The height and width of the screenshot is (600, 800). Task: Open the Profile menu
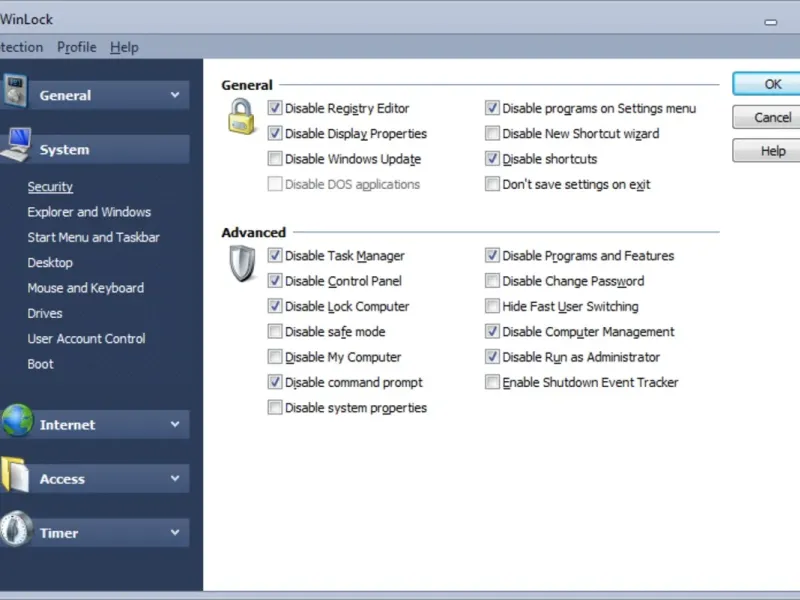coord(77,47)
